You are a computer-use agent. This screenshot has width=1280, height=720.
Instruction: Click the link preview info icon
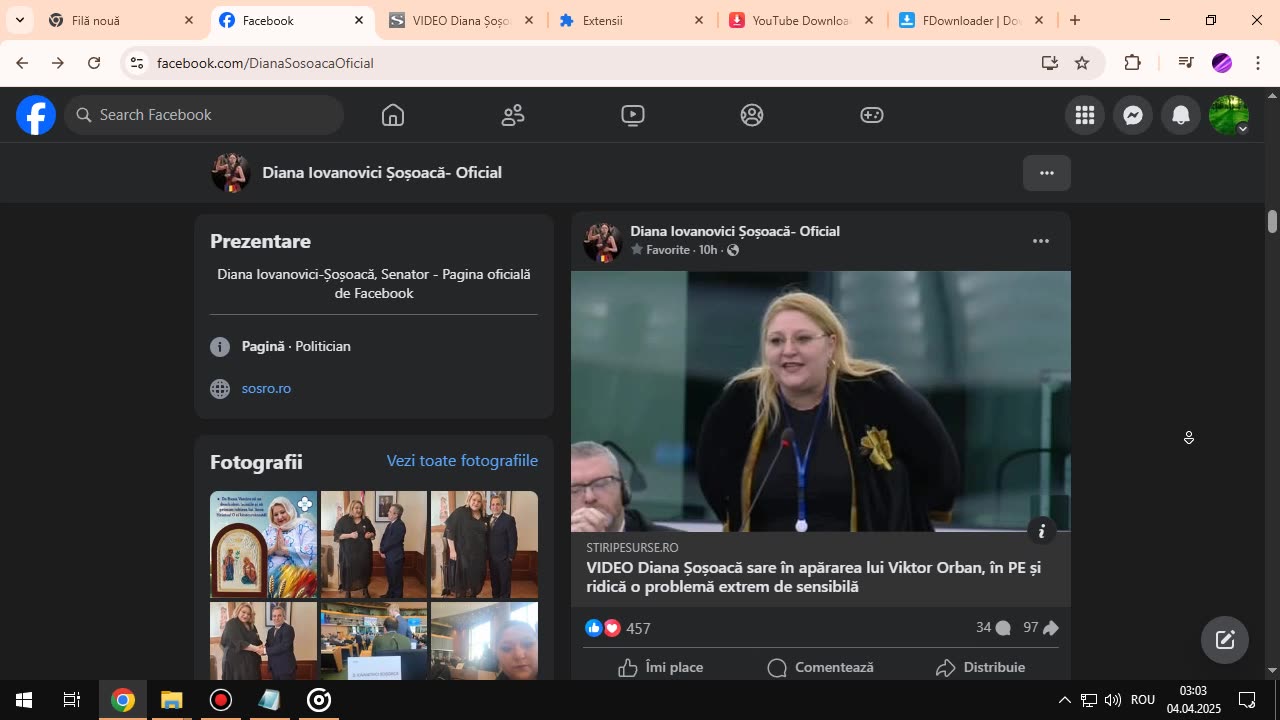point(1041,530)
